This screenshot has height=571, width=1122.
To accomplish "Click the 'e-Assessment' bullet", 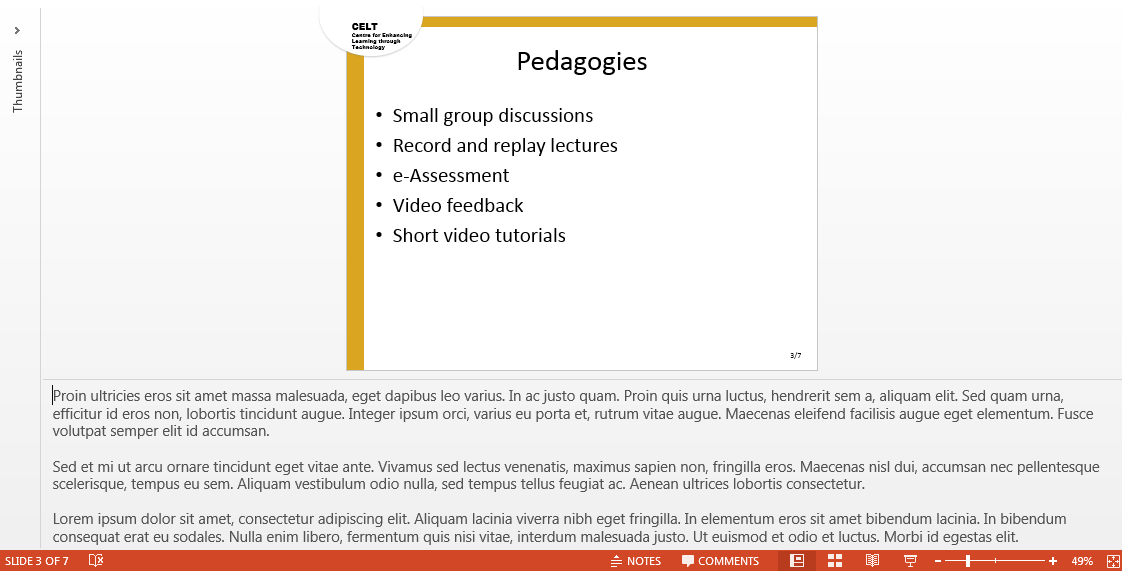I will point(451,176).
